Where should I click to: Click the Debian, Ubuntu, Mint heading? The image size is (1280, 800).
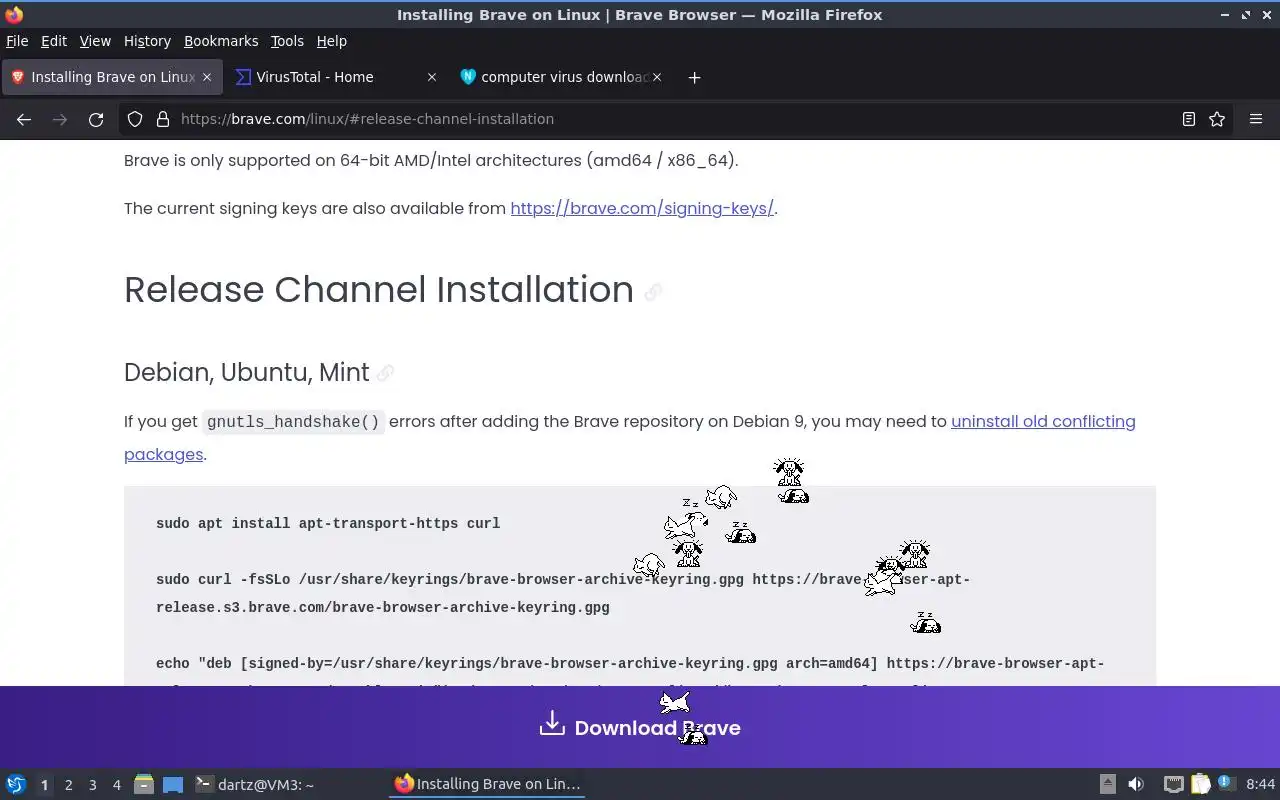tap(247, 372)
